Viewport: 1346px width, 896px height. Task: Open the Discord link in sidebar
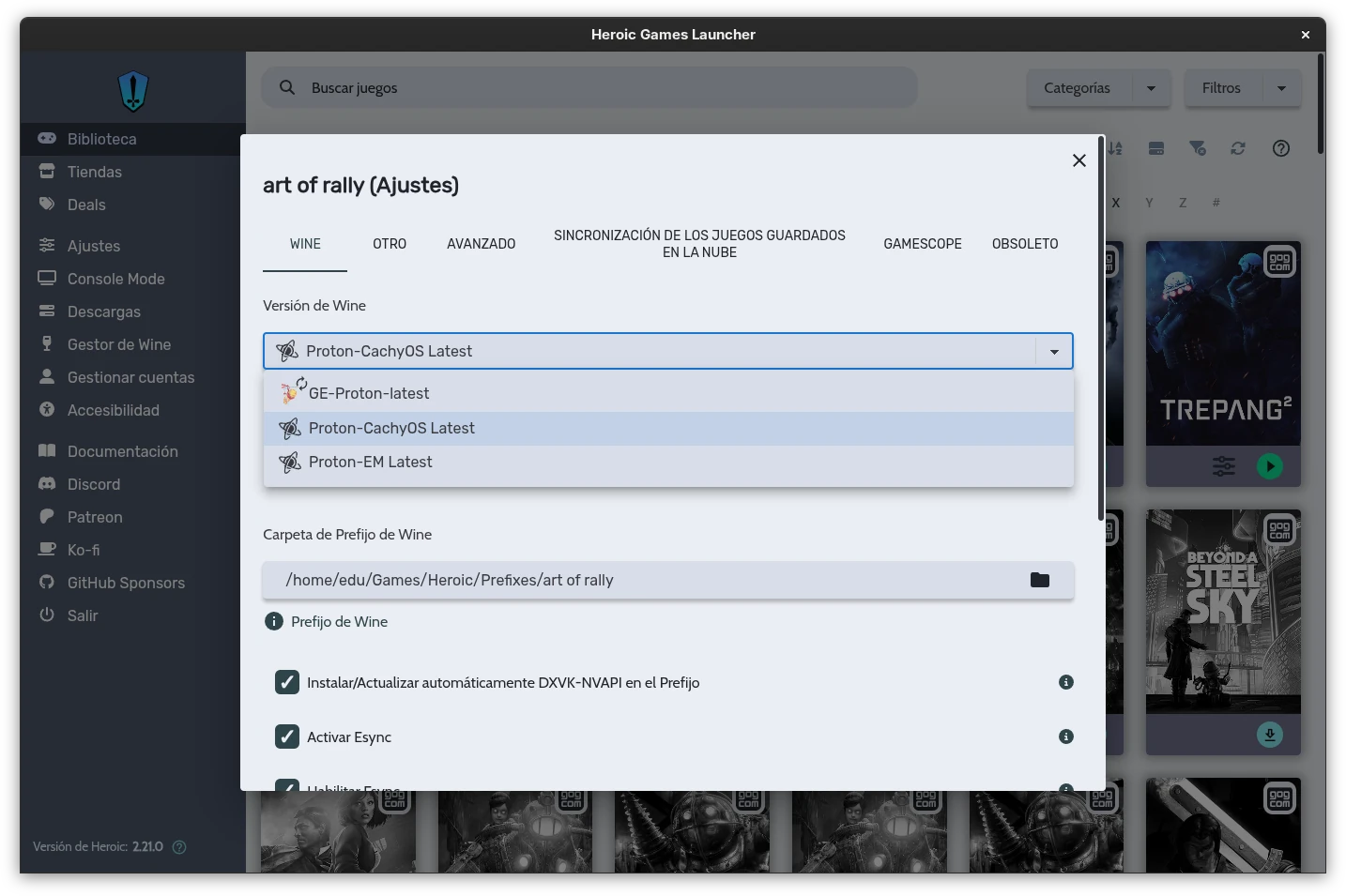132,484
